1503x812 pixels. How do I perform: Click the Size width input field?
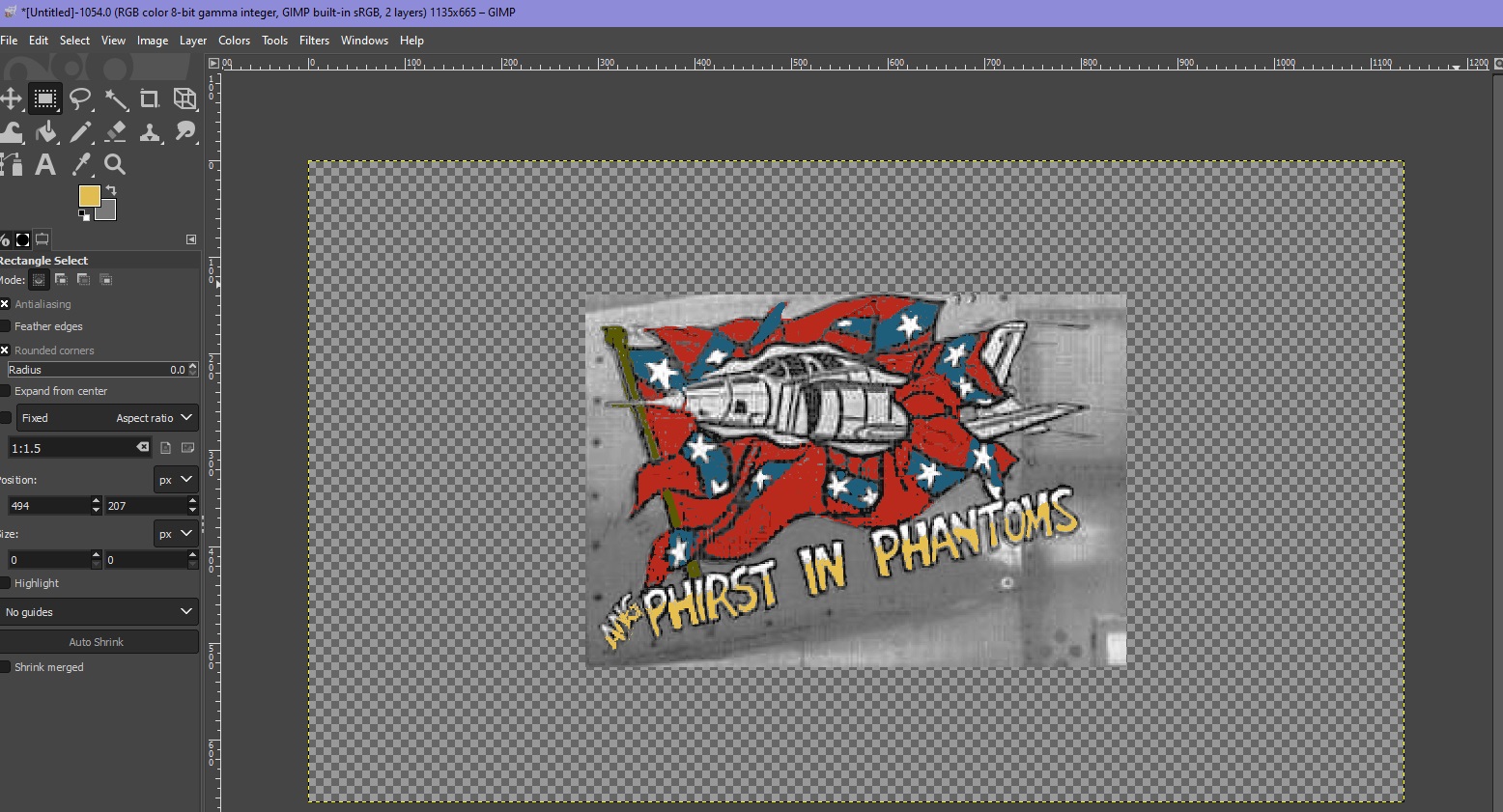(53, 560)
